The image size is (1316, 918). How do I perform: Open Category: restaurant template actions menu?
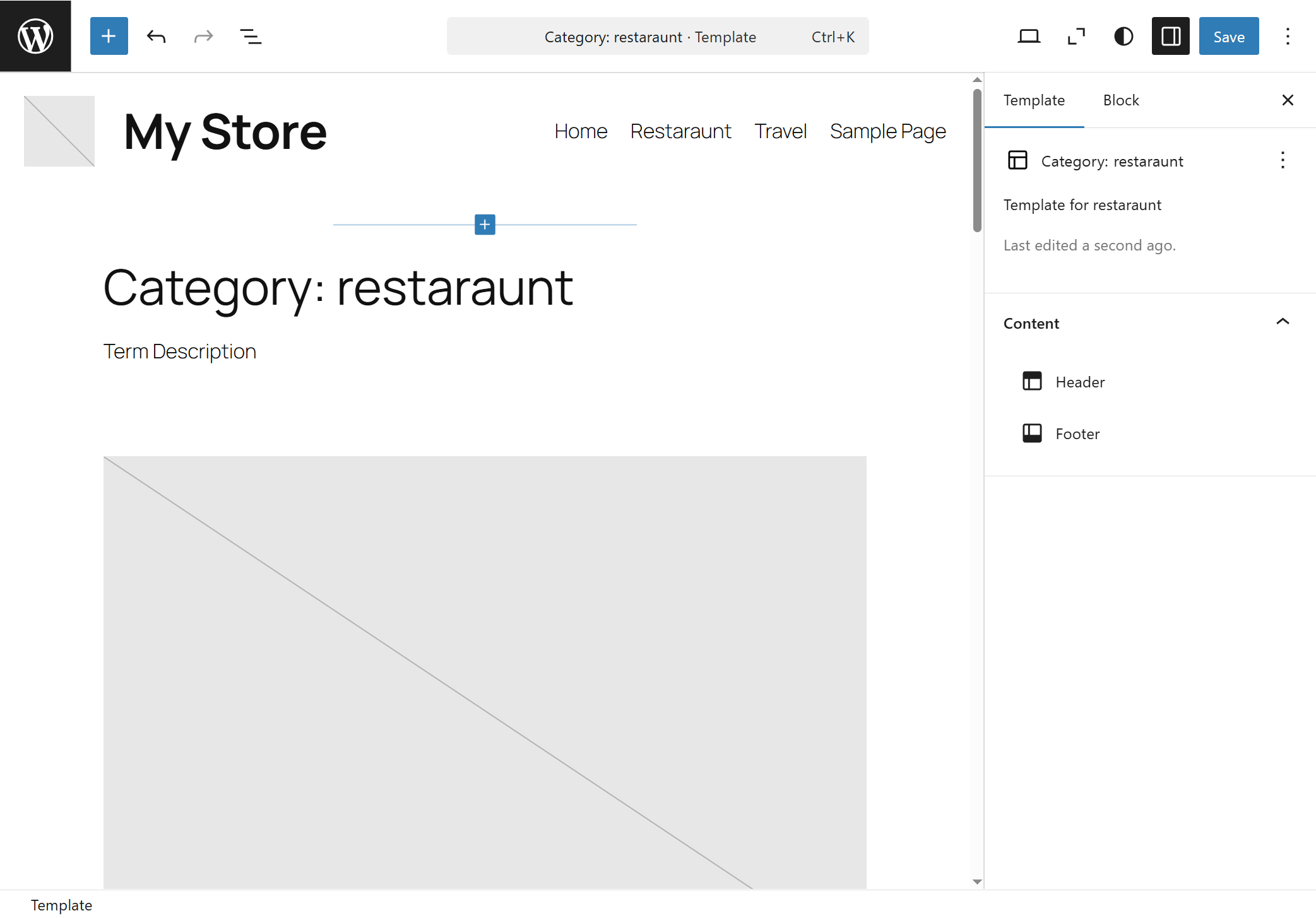pos(1283,160)
